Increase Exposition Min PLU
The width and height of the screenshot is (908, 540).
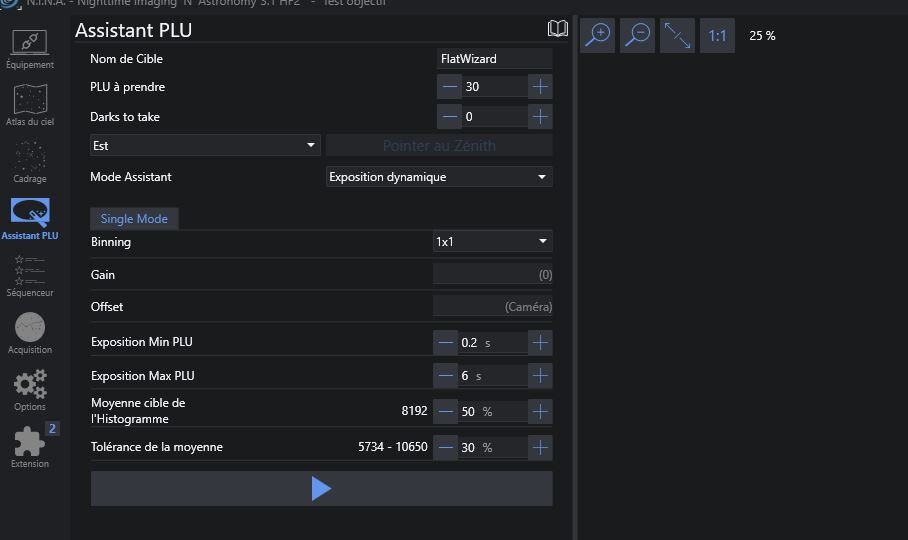pyautogui.click(x=540, y=343)
